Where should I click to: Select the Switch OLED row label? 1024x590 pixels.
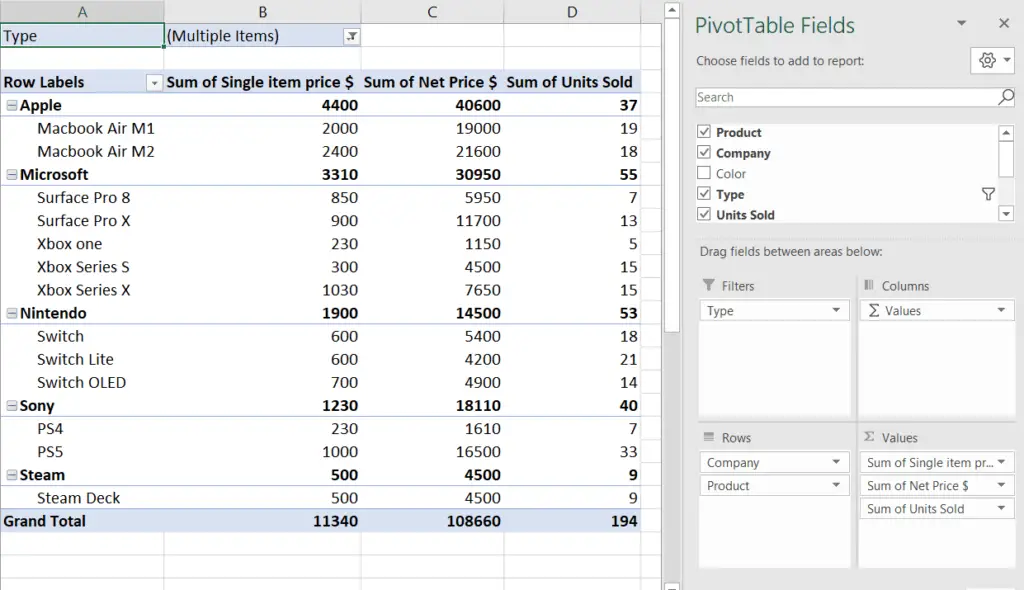pyautogui.click(x=81, y=383)
